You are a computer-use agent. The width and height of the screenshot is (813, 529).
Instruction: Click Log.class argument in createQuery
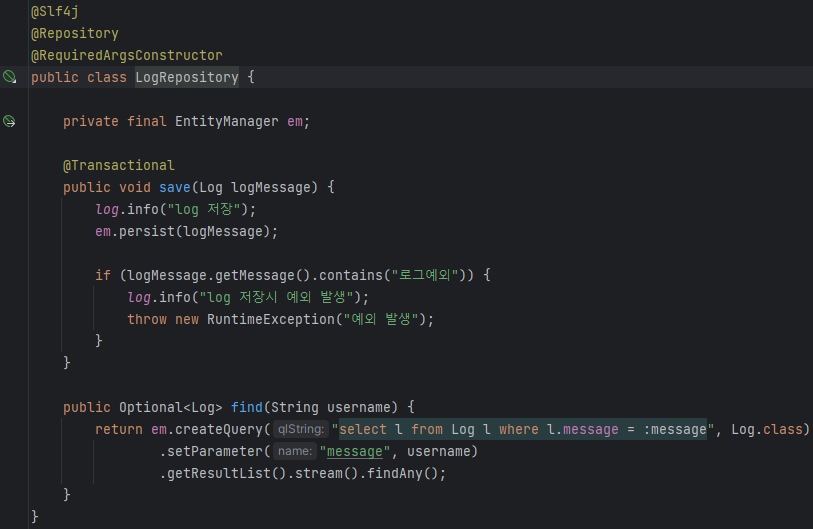click(x=766, y=429)
